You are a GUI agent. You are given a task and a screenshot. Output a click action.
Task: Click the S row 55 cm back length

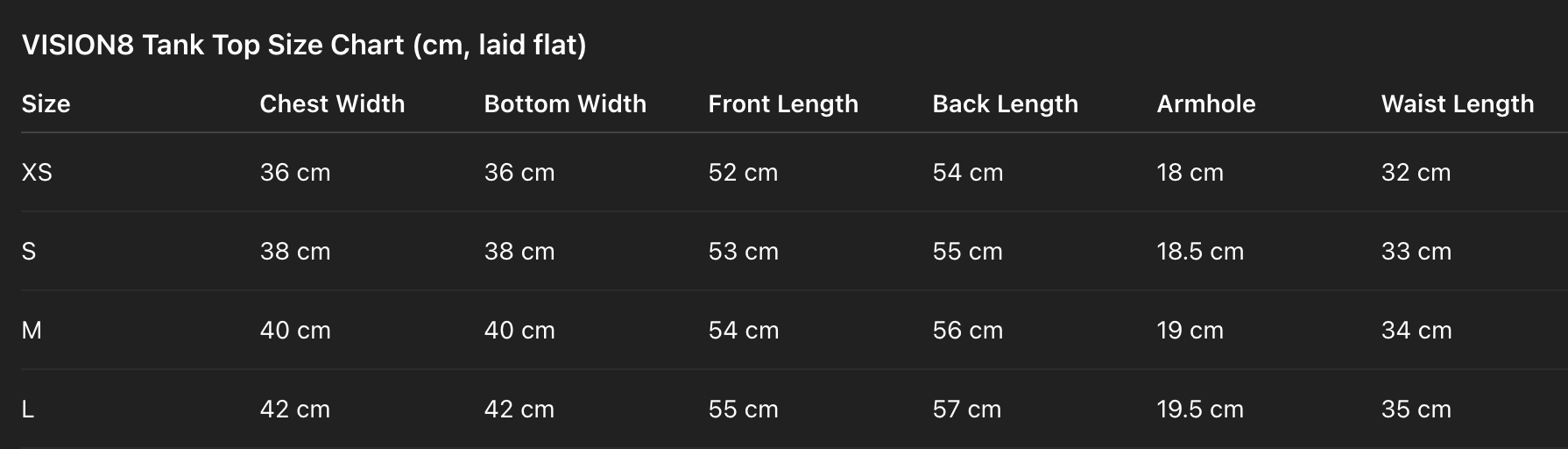(x=968, y=251)
